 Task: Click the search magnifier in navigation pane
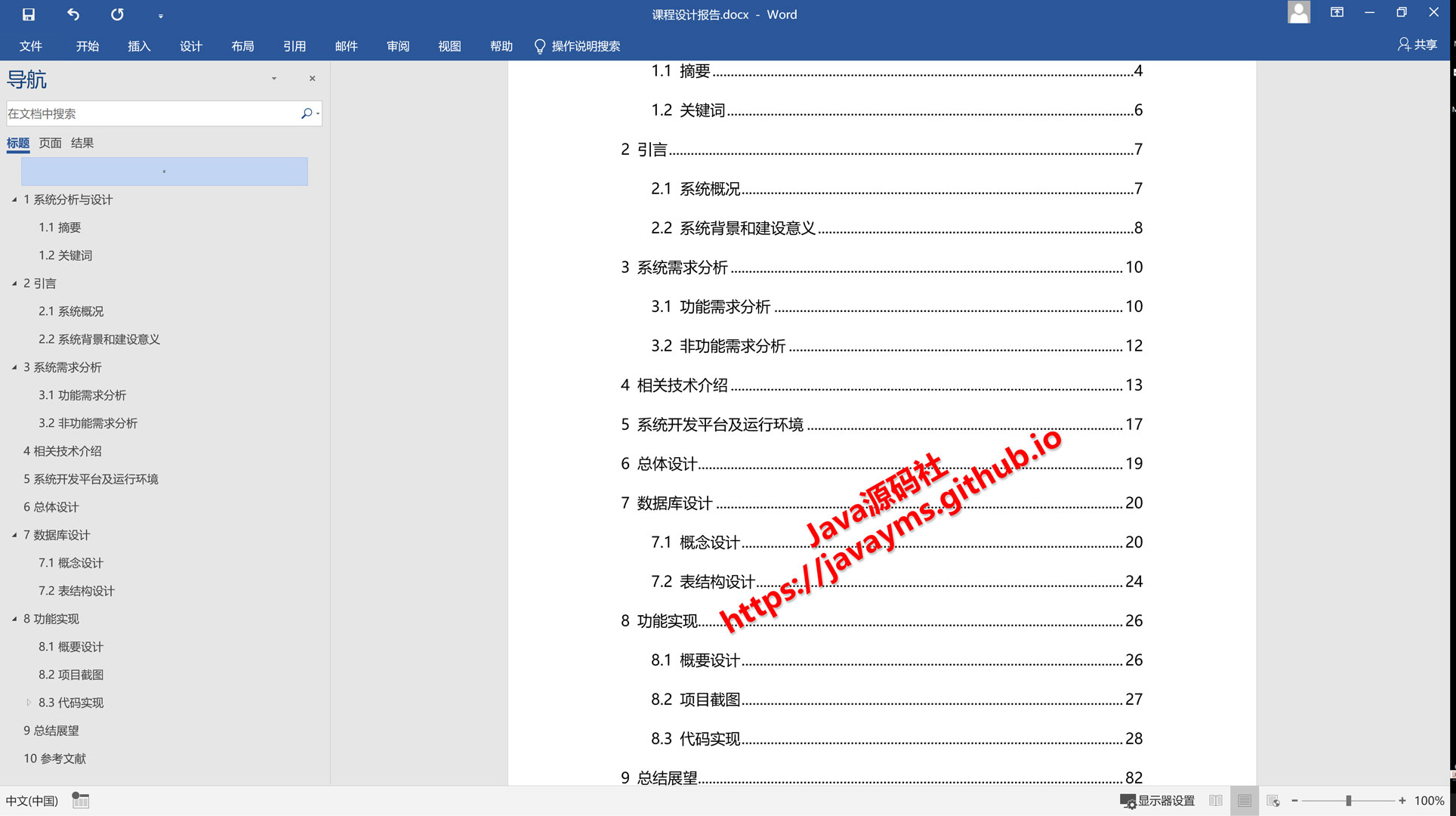(306, 113)
